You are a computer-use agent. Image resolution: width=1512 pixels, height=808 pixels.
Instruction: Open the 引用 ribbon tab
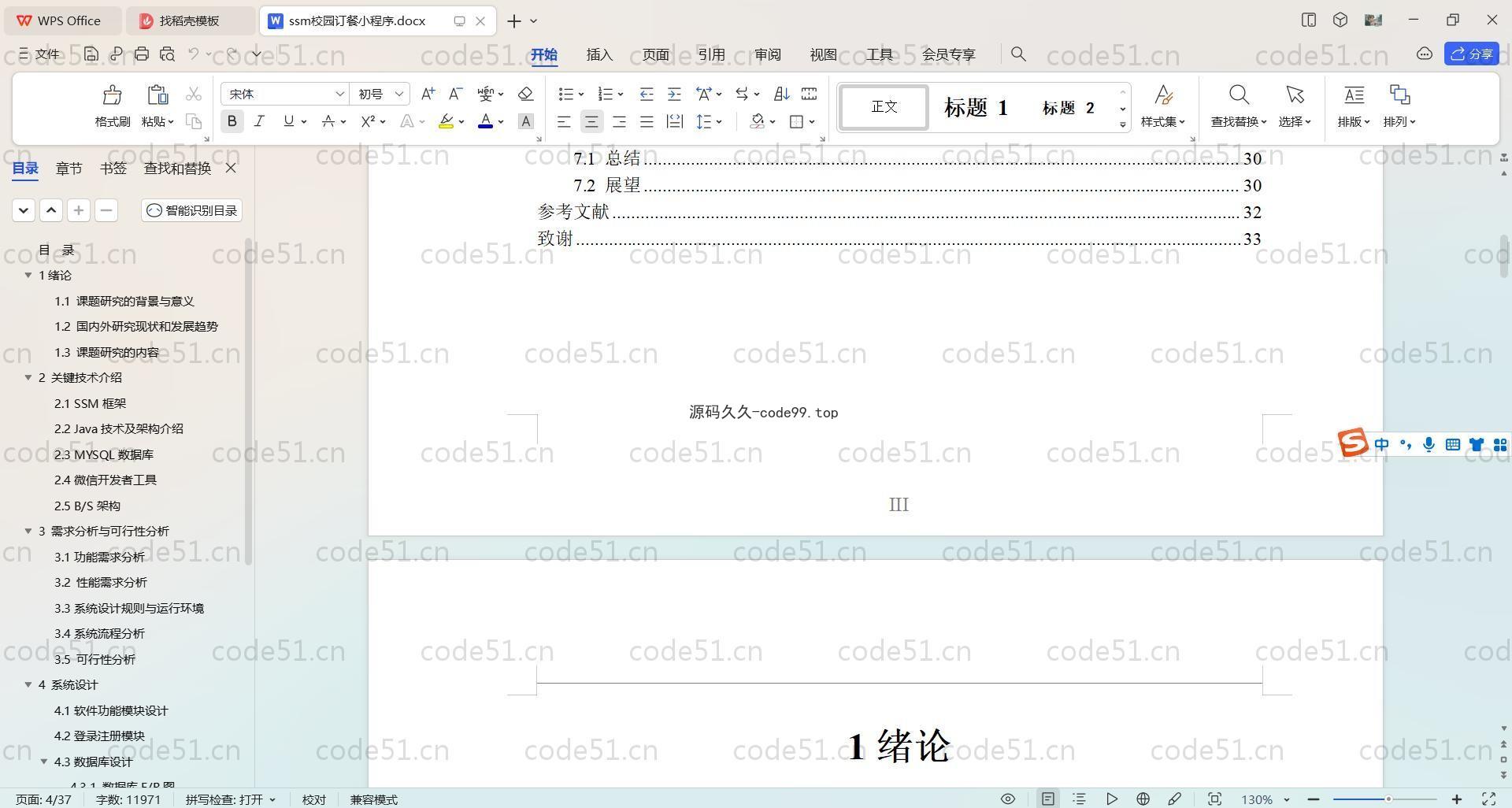pos(711,54)
